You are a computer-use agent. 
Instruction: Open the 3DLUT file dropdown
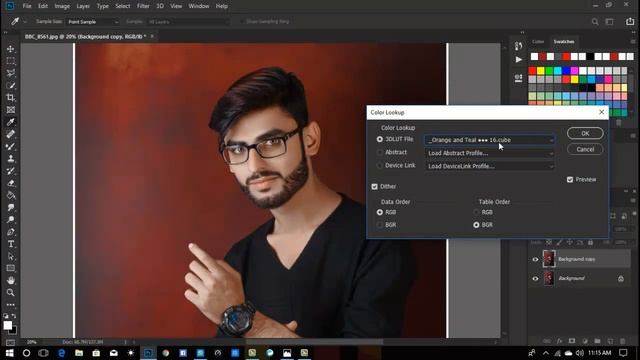tap(489, 140)
